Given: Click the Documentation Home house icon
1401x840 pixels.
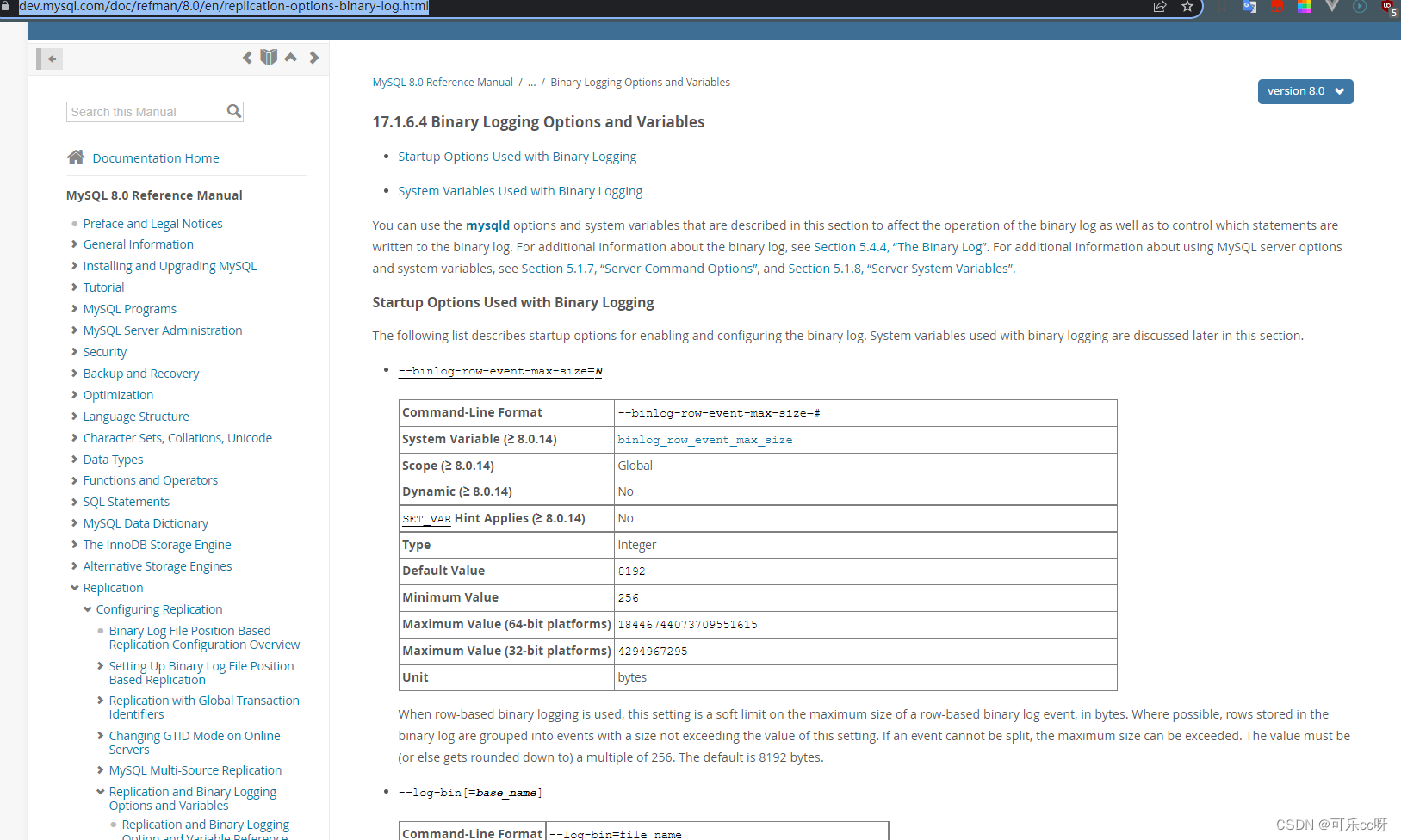Looking at the screenshot, I should point(76,157).
